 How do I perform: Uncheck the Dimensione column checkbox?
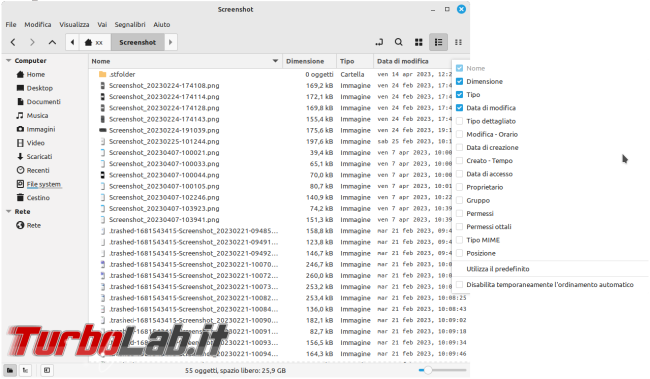[459, 81]
